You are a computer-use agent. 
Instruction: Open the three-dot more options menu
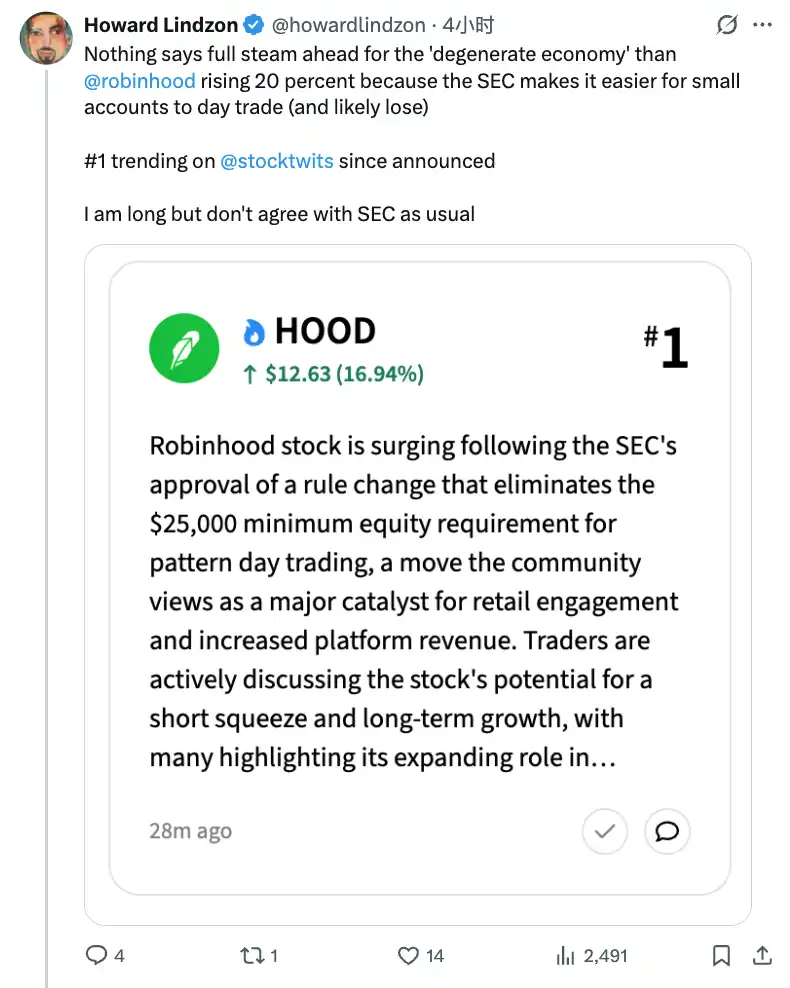(762, 24)
